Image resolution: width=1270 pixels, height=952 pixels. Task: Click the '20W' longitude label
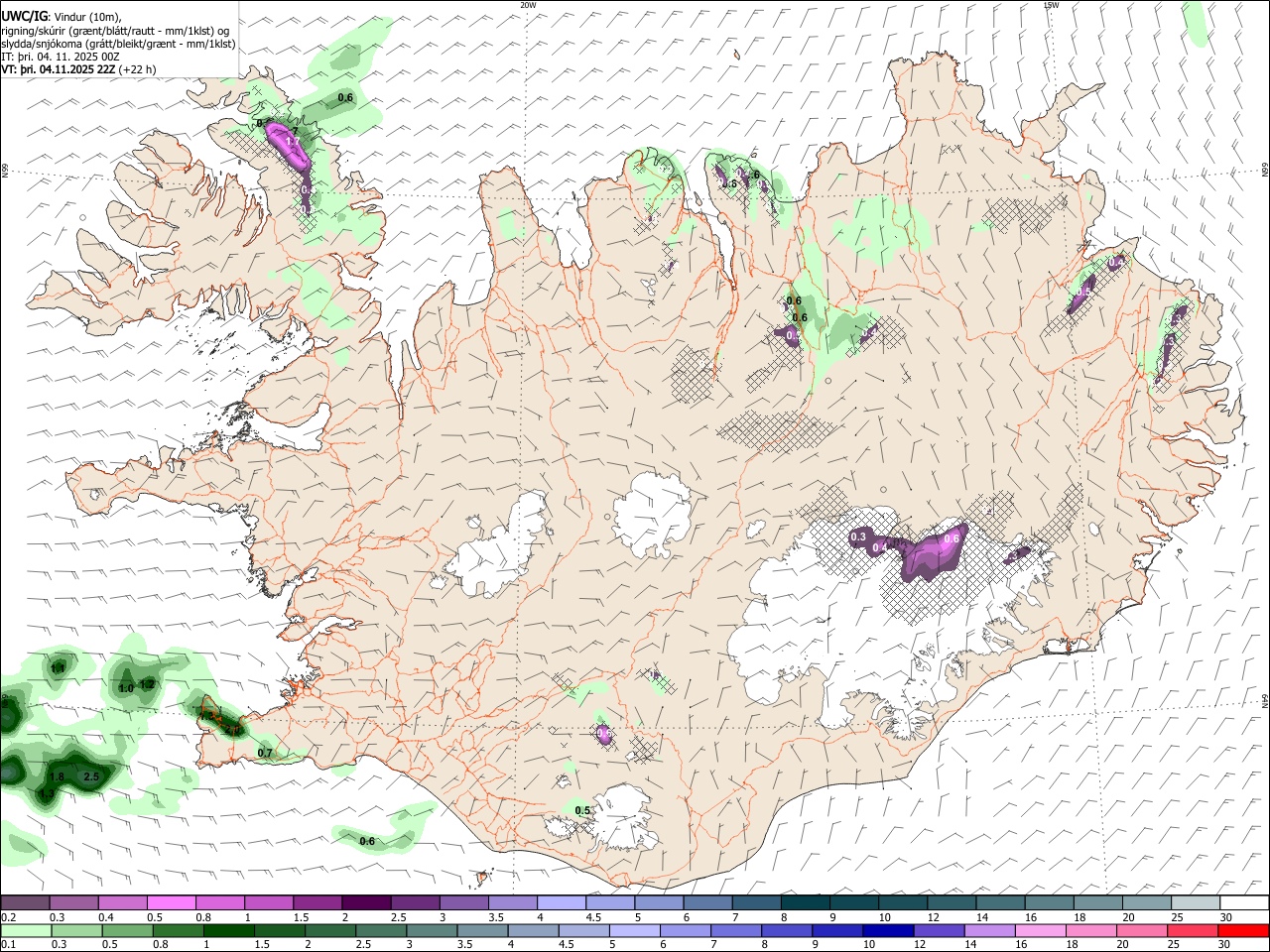tap(528, 5)
